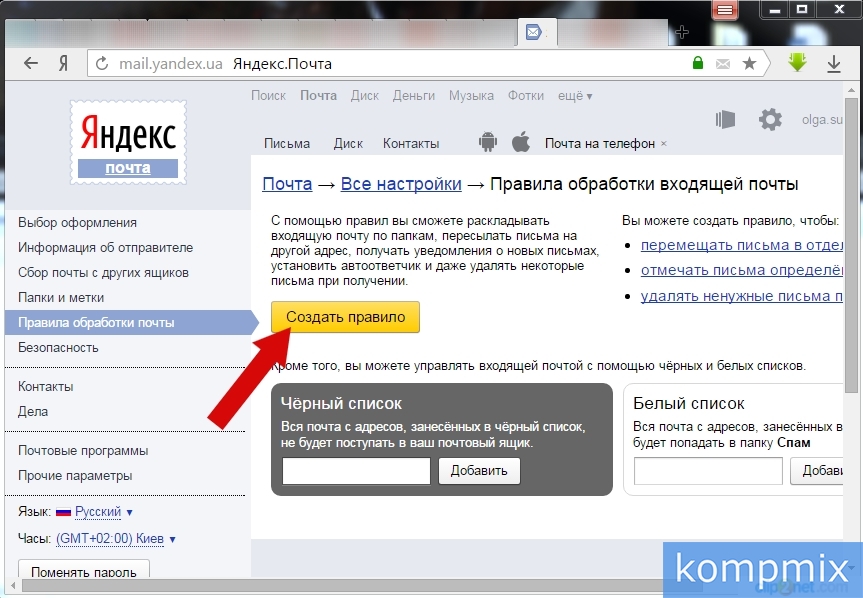Screen dimensions: 863x598
Task: Open 'Безопасность' settings section
Action: tap(58, 348)
